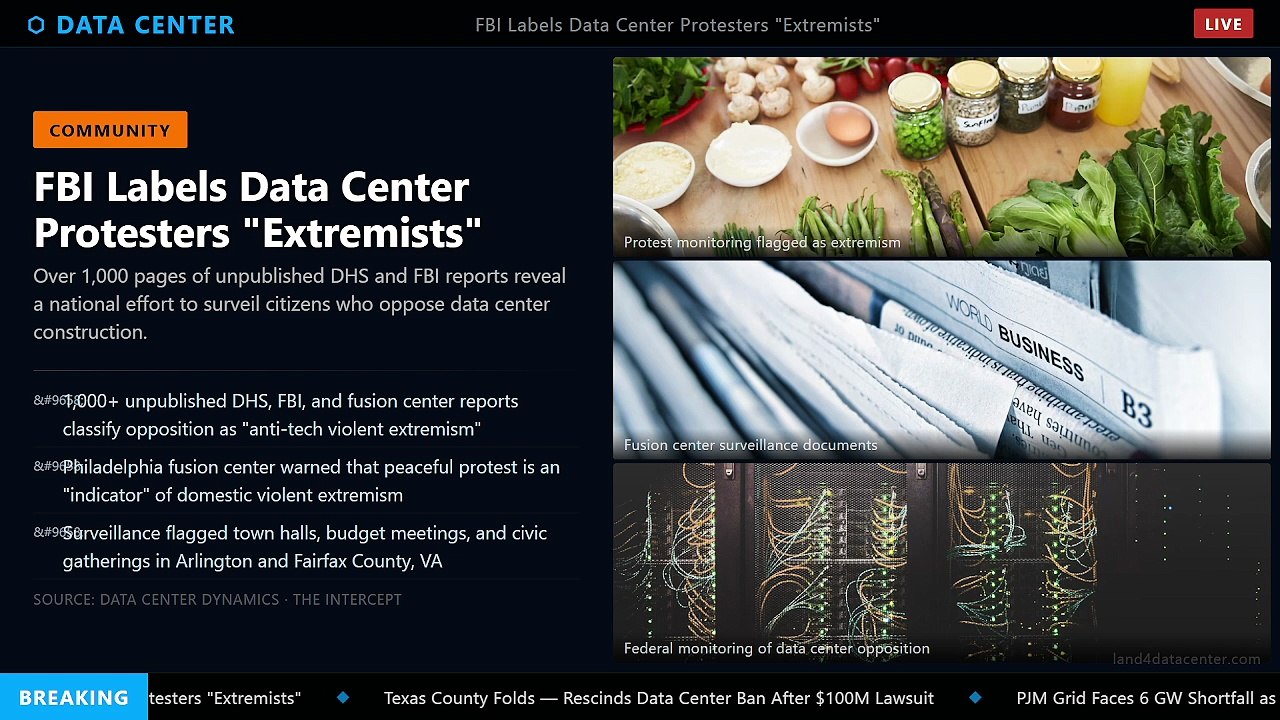This screenshot has height=720, width=1280.
Task: Open the server rack cables thumbnail
Action: 942,563
